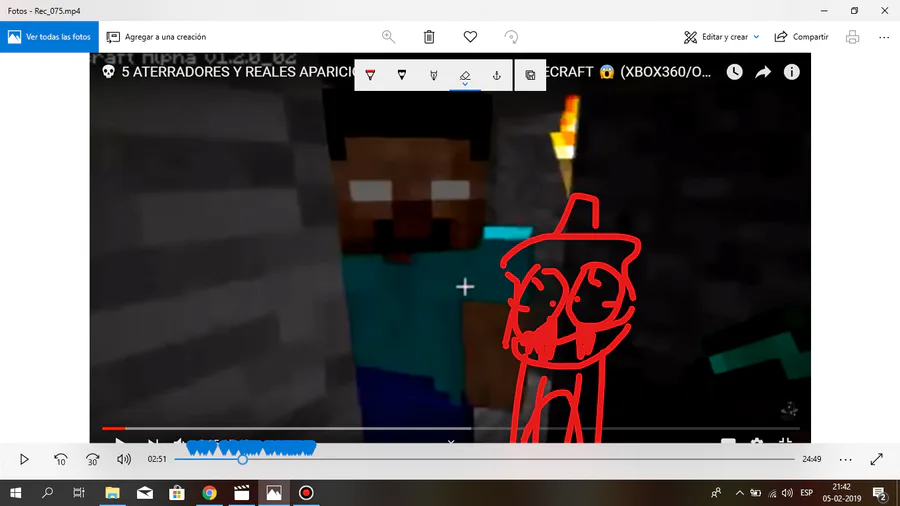Select the red ballpoint pen ink tool
Viewport: 900px width, 506px height.
tap(370, 75)
